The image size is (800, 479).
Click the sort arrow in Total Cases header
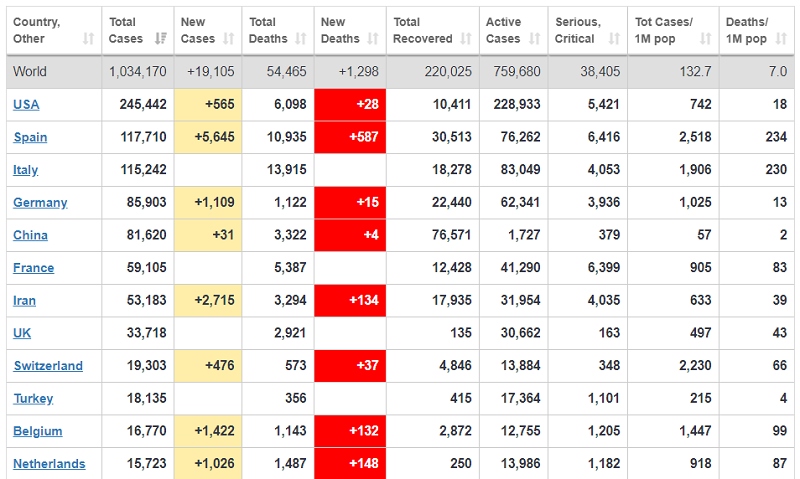tap(161, 39)
